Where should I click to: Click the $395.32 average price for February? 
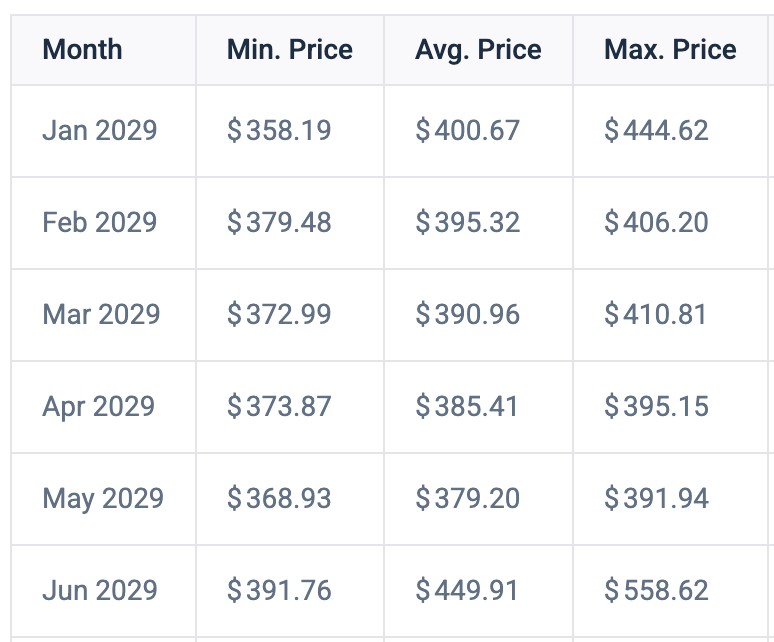pos(467,222)
